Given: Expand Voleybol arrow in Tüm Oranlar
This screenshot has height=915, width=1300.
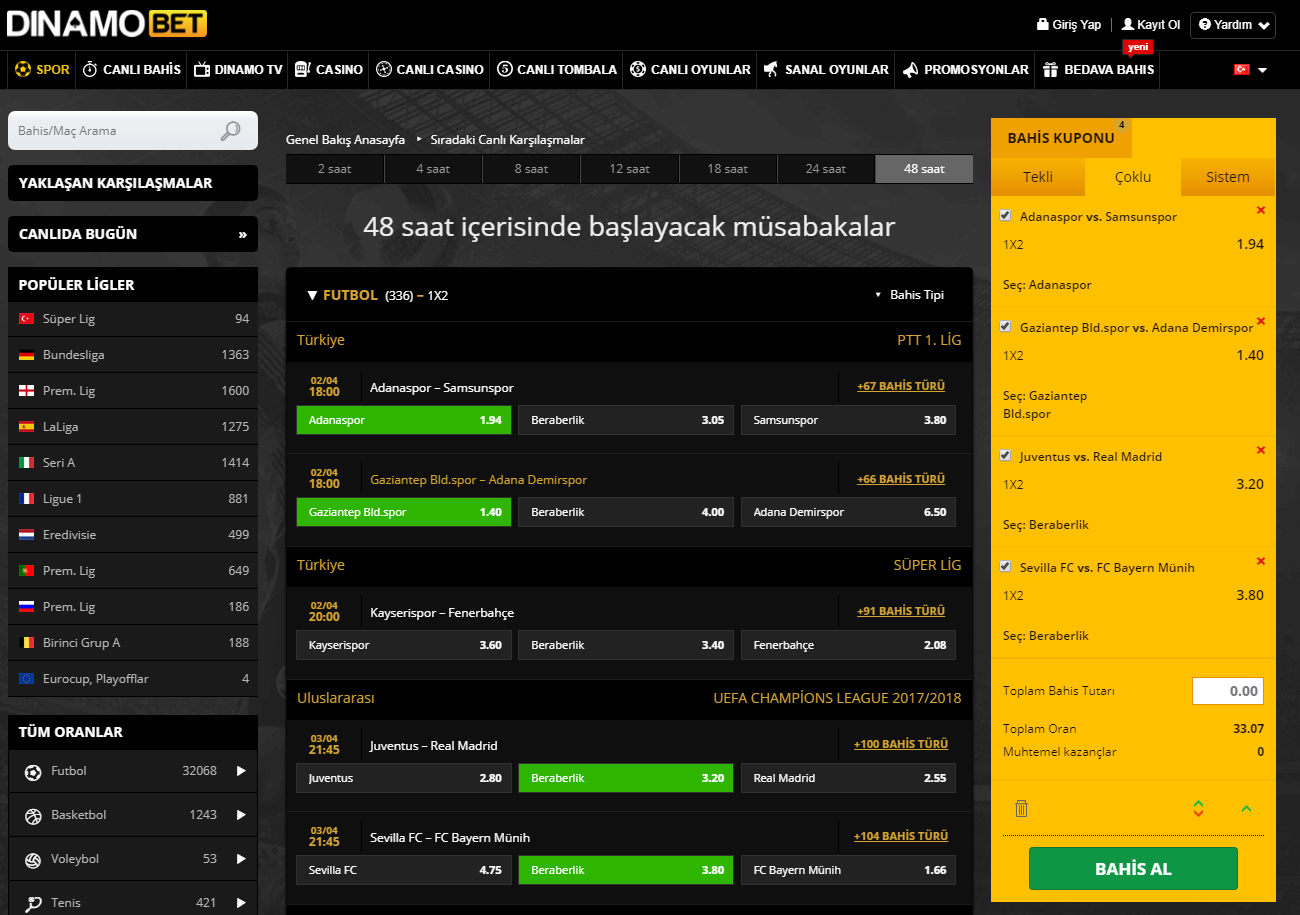Looking at the screenshot, I should [241, 859].
